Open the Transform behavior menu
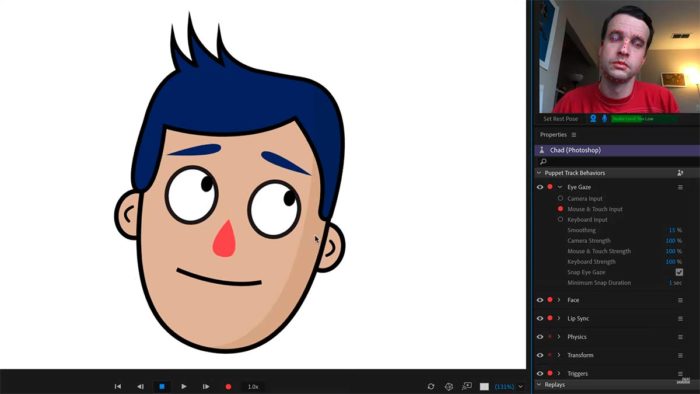Viewport: 700px width, 394px height. [x=680, y=355]
